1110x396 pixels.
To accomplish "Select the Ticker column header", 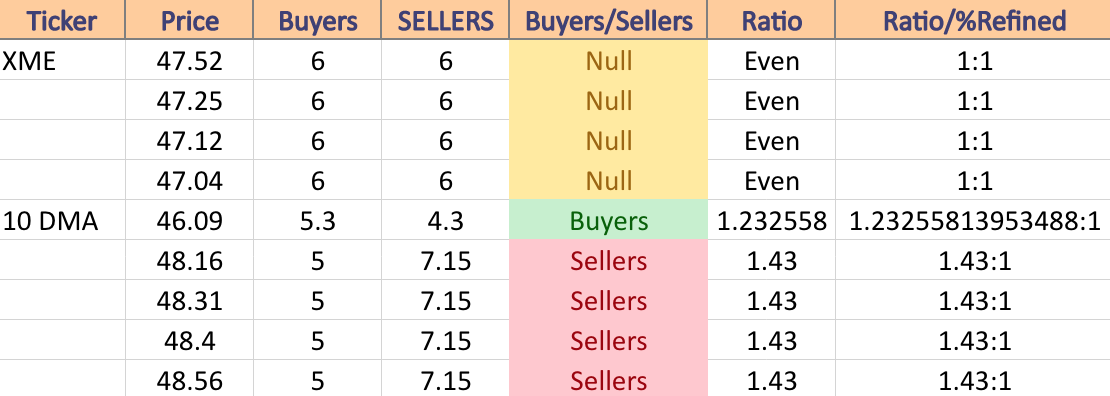I will point(62,20).
